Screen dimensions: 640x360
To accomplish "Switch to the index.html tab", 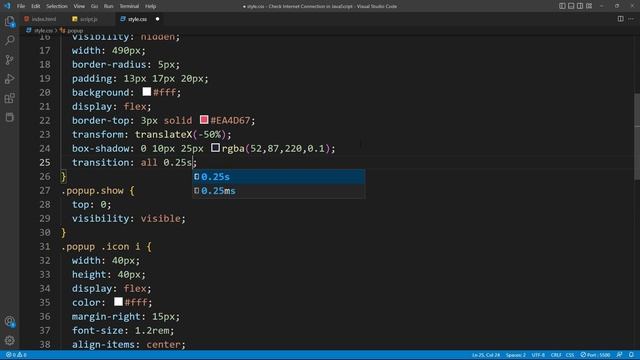I will tap(44, 19).
